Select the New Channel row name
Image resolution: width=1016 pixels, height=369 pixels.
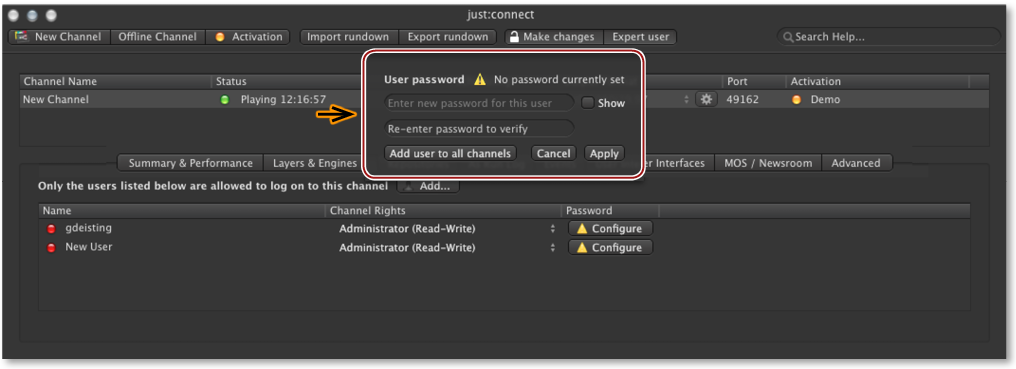pos(56,100)
